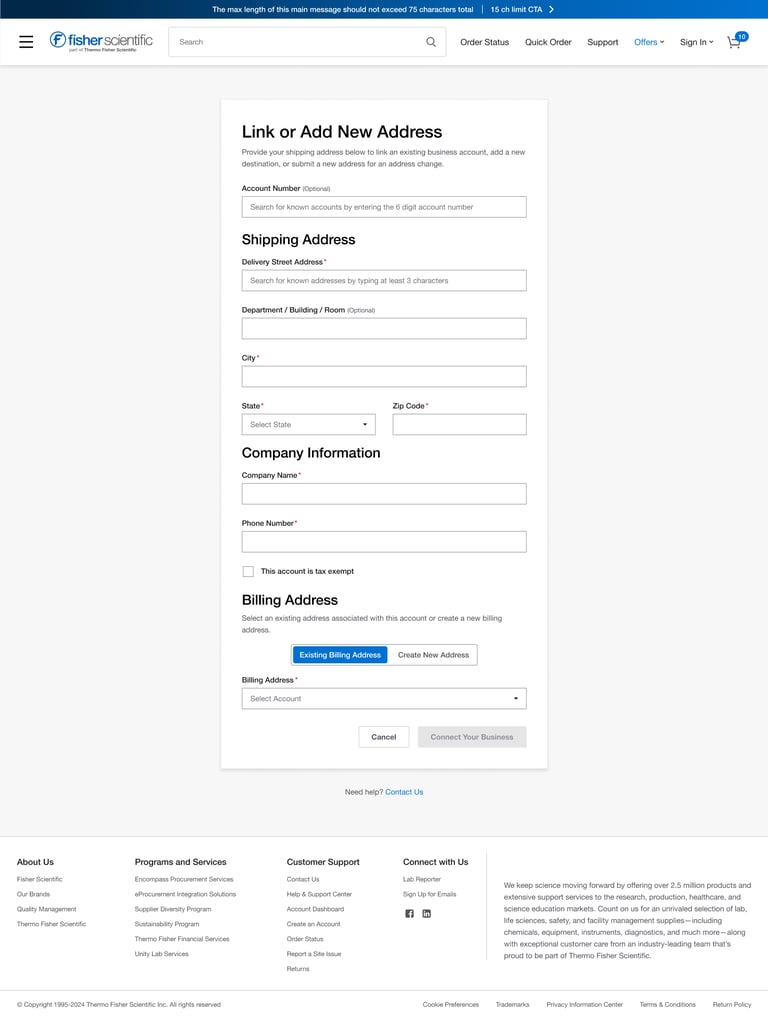Viewport: 768px width, 1019px height.
Task: Open the hamburger navigation menu
Action: (x=26, y=42)
